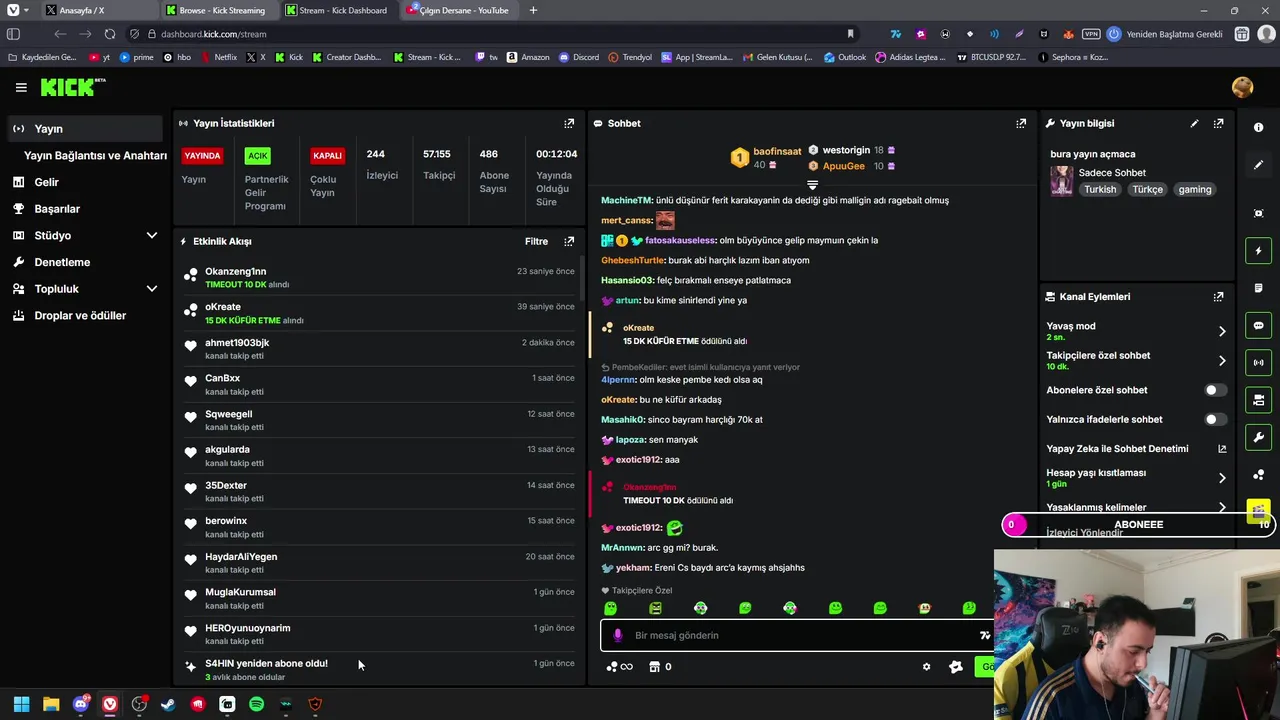
Task: Open the Filtre dropdown in activity feed
Action: tap(536, 241)
